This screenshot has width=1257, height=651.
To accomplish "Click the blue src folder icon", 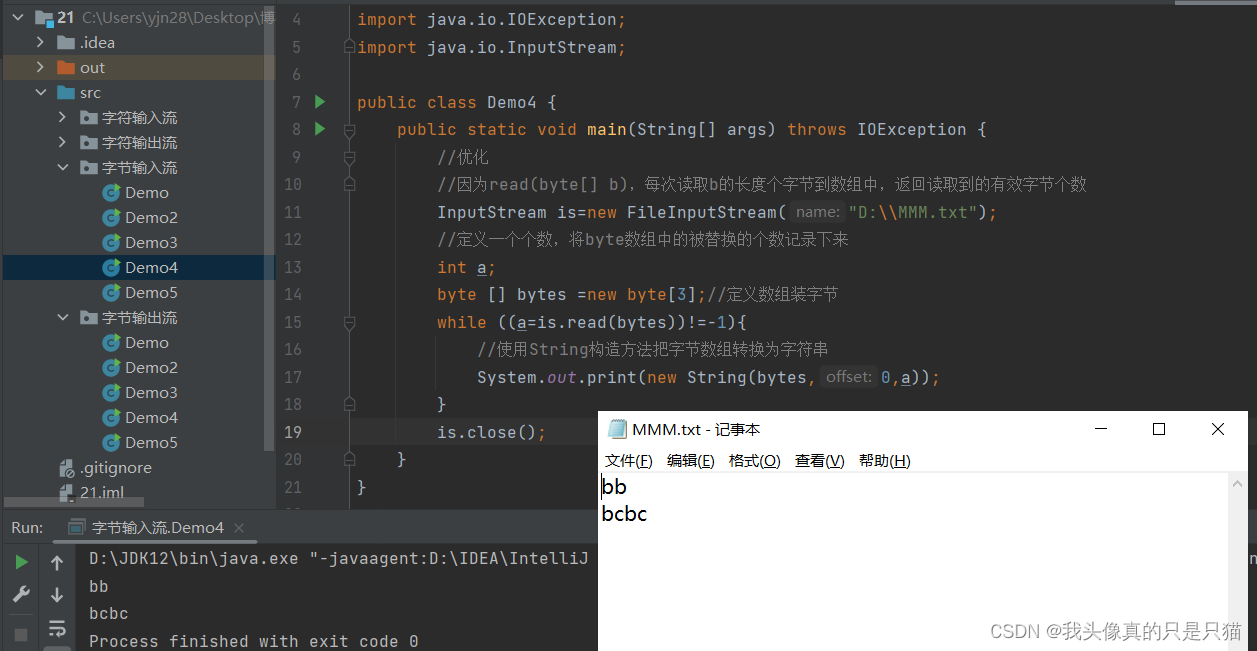I will click(66, 92).
